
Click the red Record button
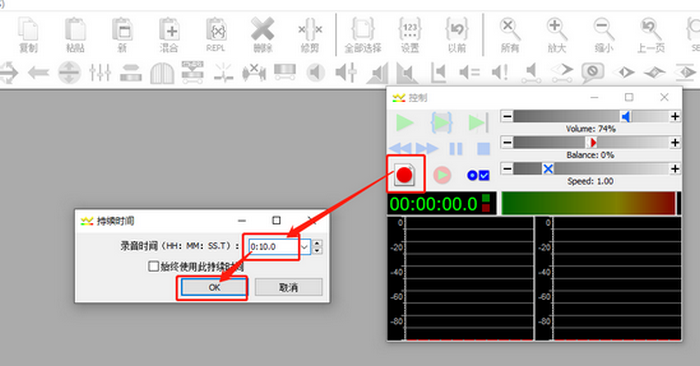coord(404,175)
